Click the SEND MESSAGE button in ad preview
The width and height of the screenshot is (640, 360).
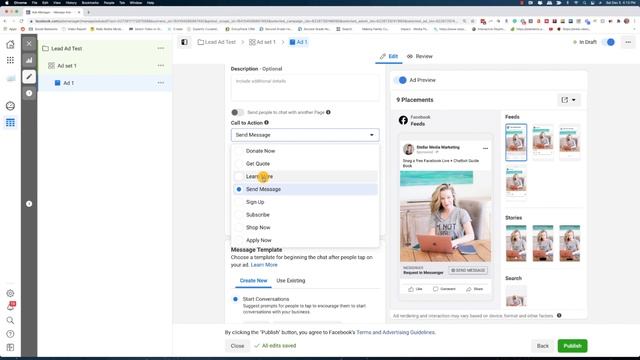coord(468,270)
